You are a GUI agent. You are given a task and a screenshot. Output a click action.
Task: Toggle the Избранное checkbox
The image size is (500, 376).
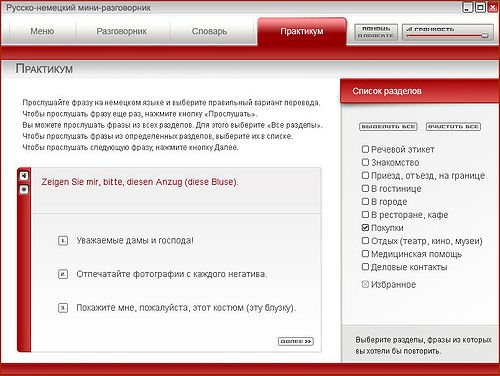pos(365,284)
